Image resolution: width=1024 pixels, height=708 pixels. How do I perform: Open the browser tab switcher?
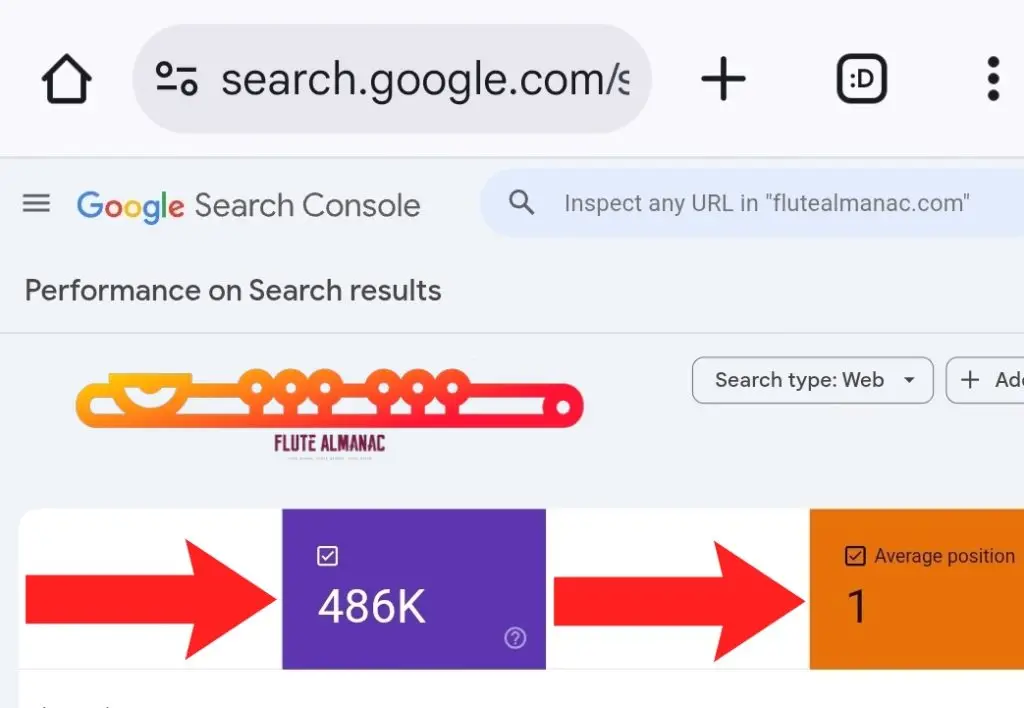(x=861, y=79)
